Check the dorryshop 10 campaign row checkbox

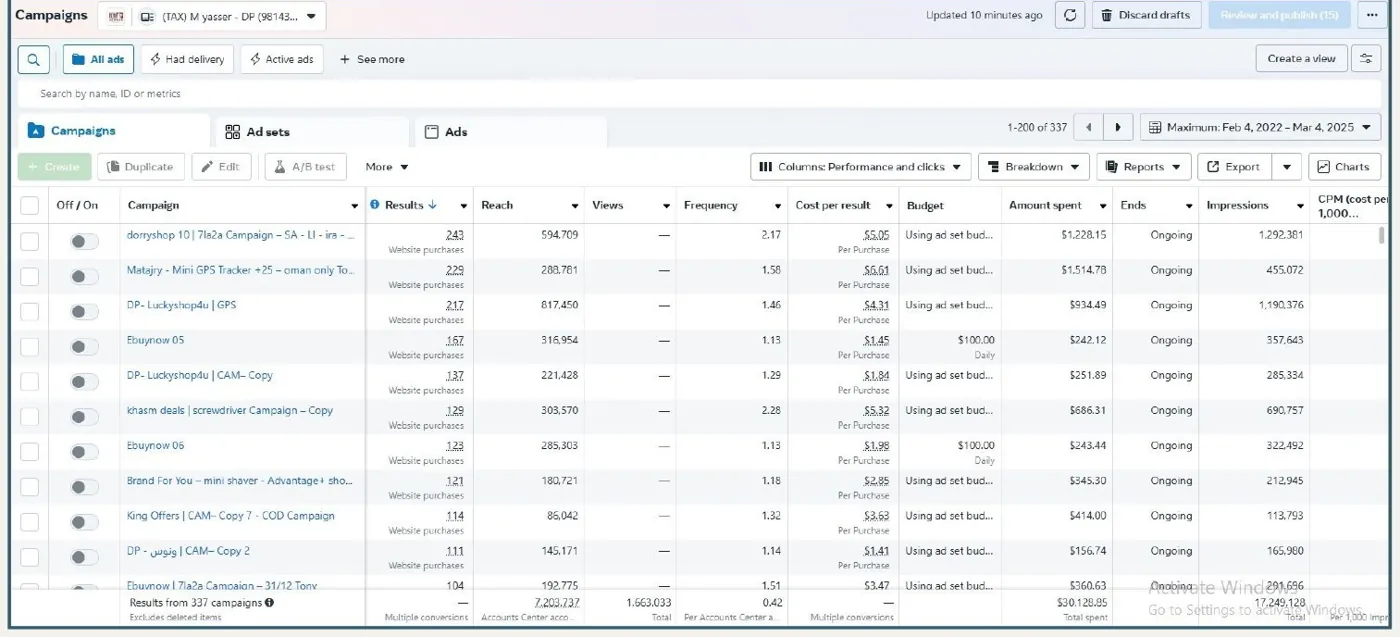[30, 241]
